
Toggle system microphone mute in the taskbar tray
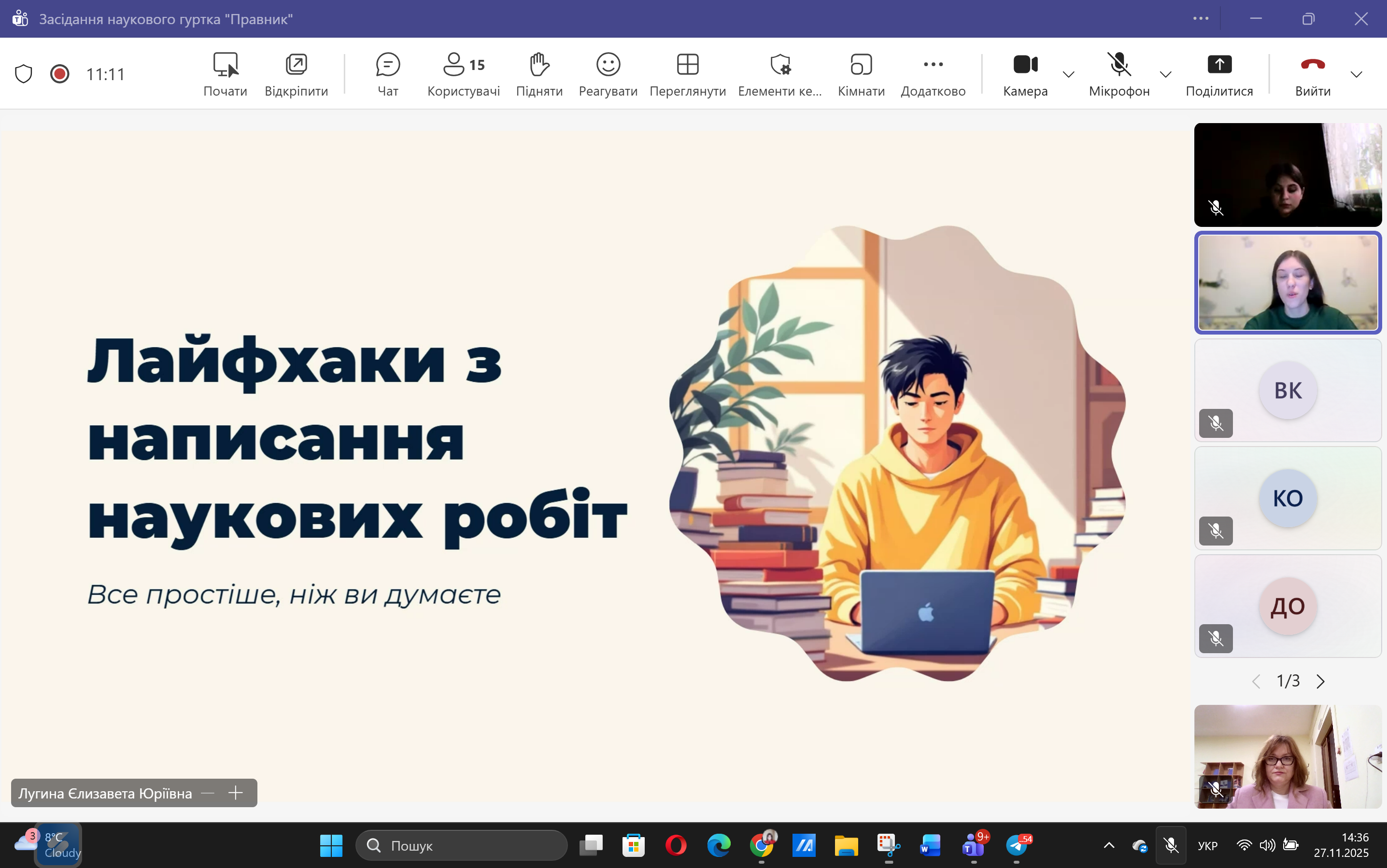[1171, 845]
